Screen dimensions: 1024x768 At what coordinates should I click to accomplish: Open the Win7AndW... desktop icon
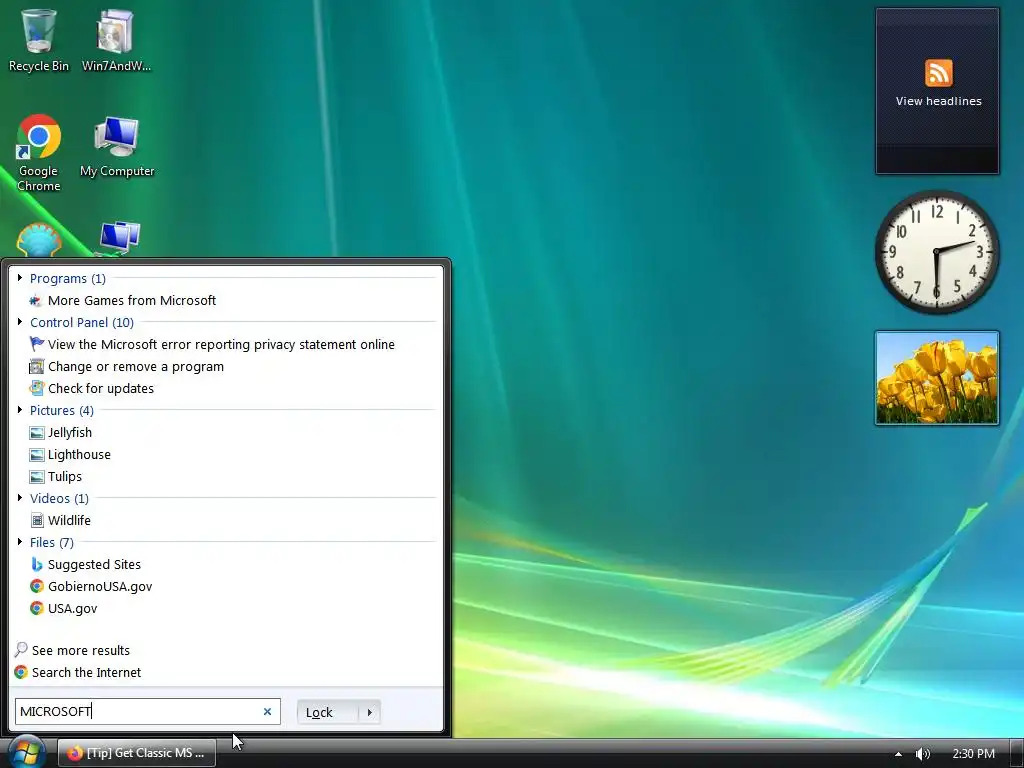[116, 40]
